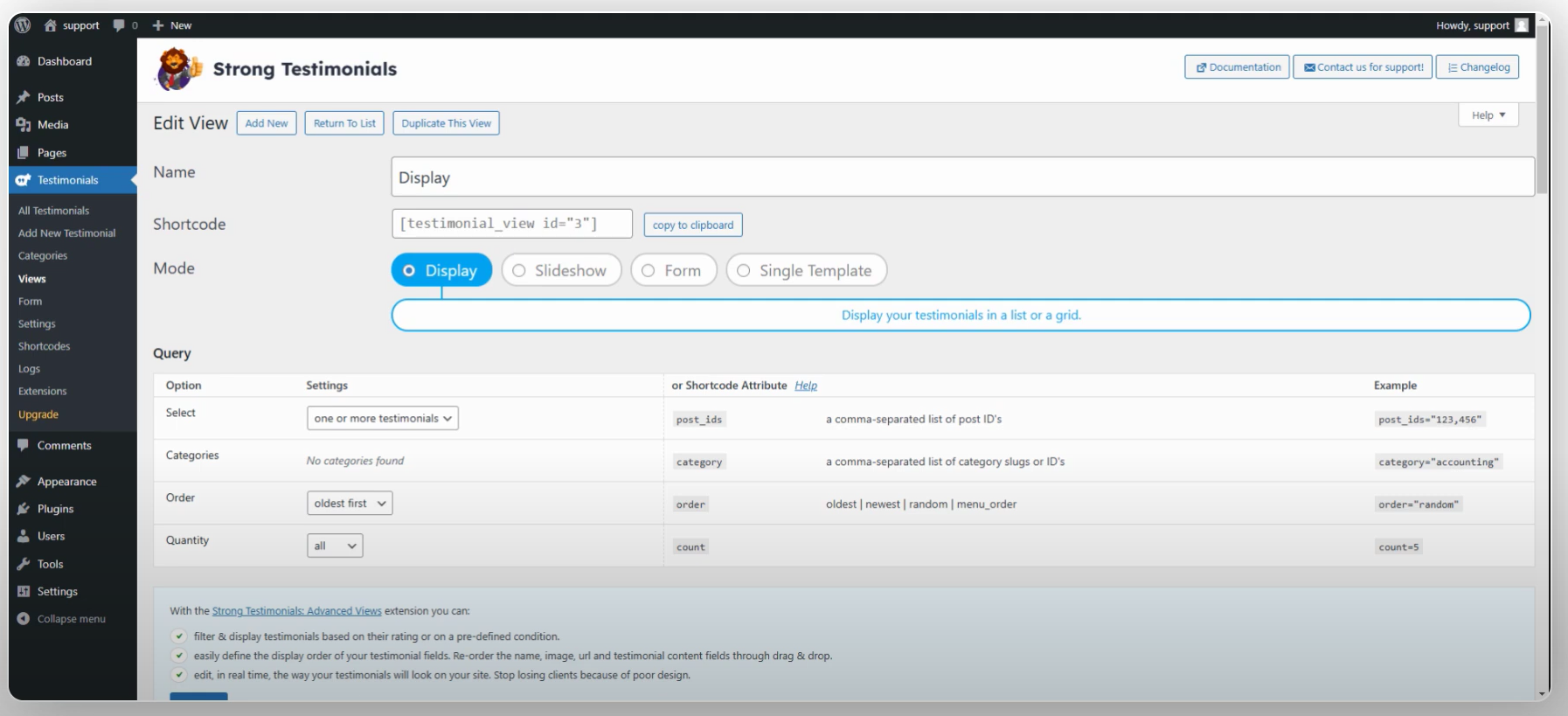
Task: Click the WordPress logo icon
Action: (x=23, y=25)
